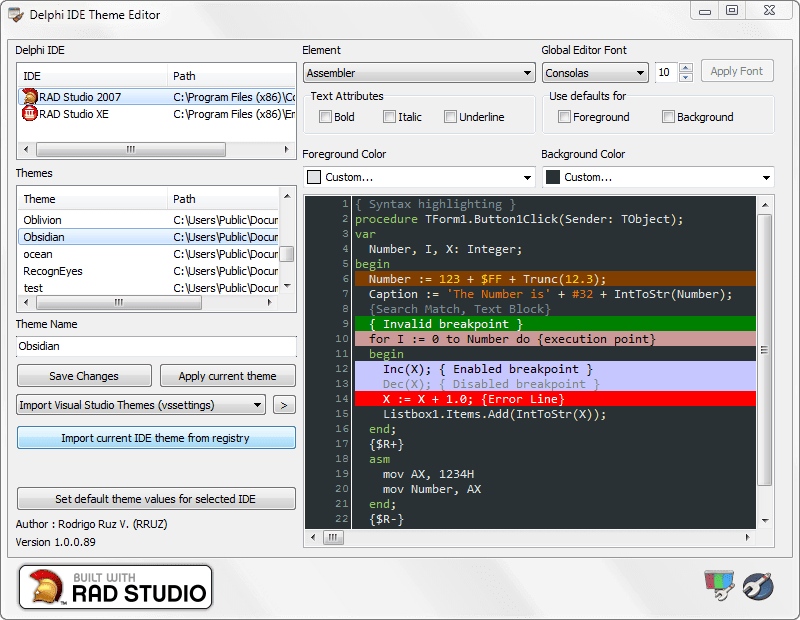Click the Theme Name text field

(156, 346)
